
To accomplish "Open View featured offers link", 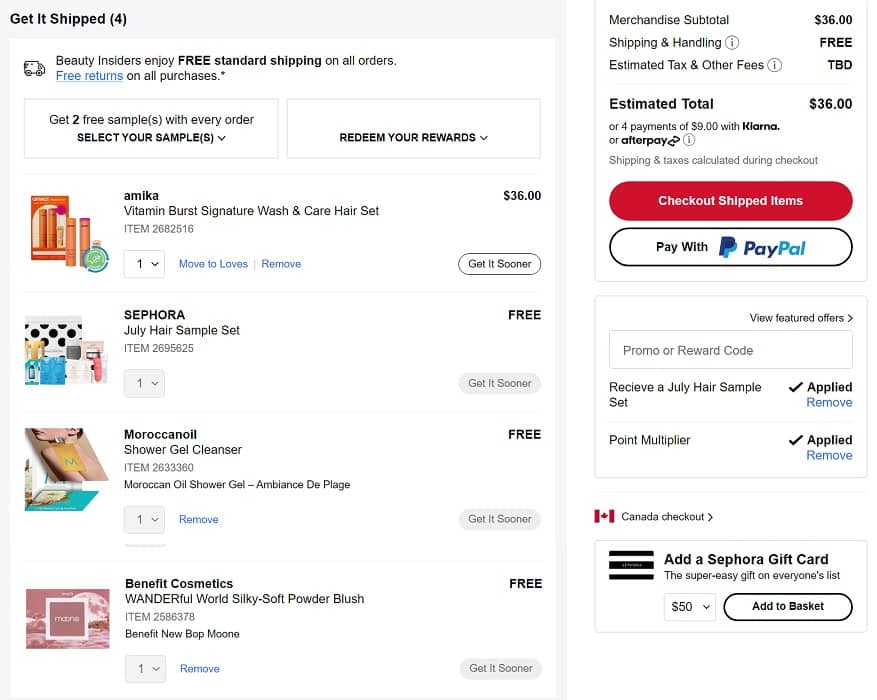I will (x=801, y=318).
